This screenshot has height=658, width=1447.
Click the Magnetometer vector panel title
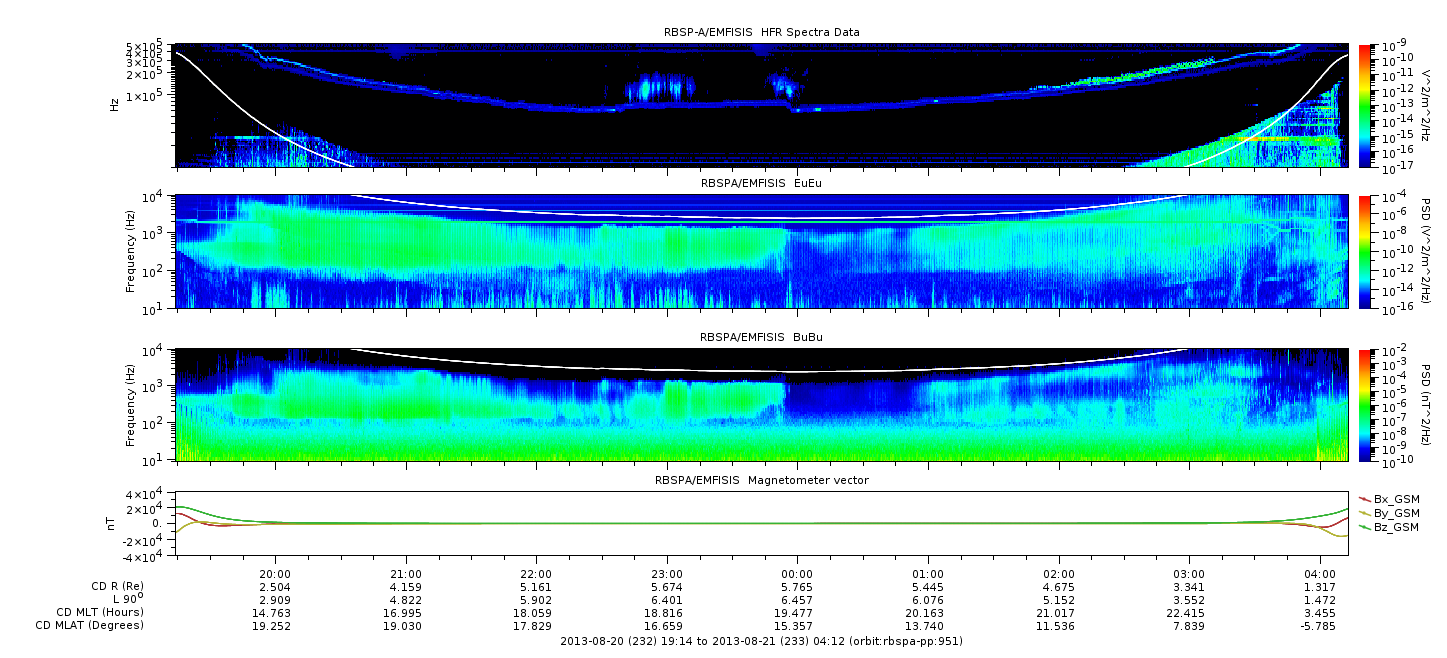761,480
